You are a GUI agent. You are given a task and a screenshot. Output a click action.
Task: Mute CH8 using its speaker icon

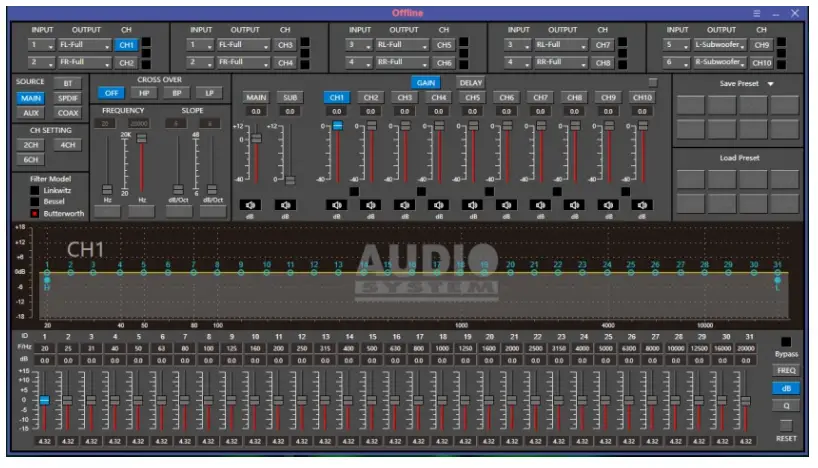pos(574,205)
